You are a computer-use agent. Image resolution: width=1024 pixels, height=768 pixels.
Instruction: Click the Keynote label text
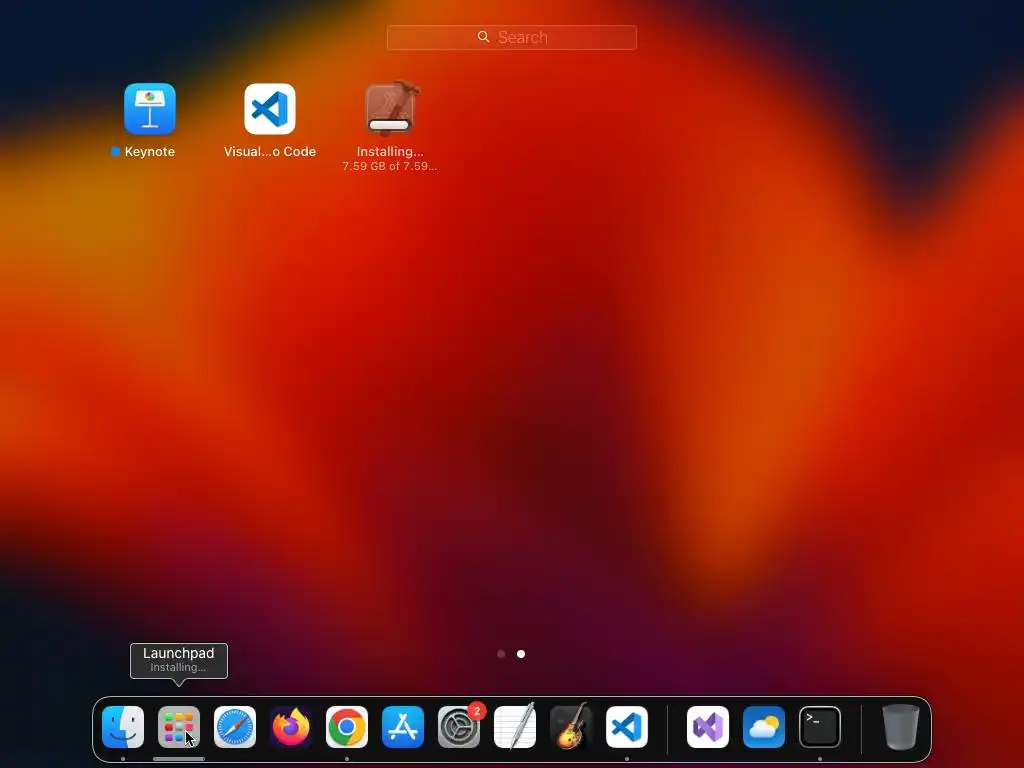[x=150, y=152]
